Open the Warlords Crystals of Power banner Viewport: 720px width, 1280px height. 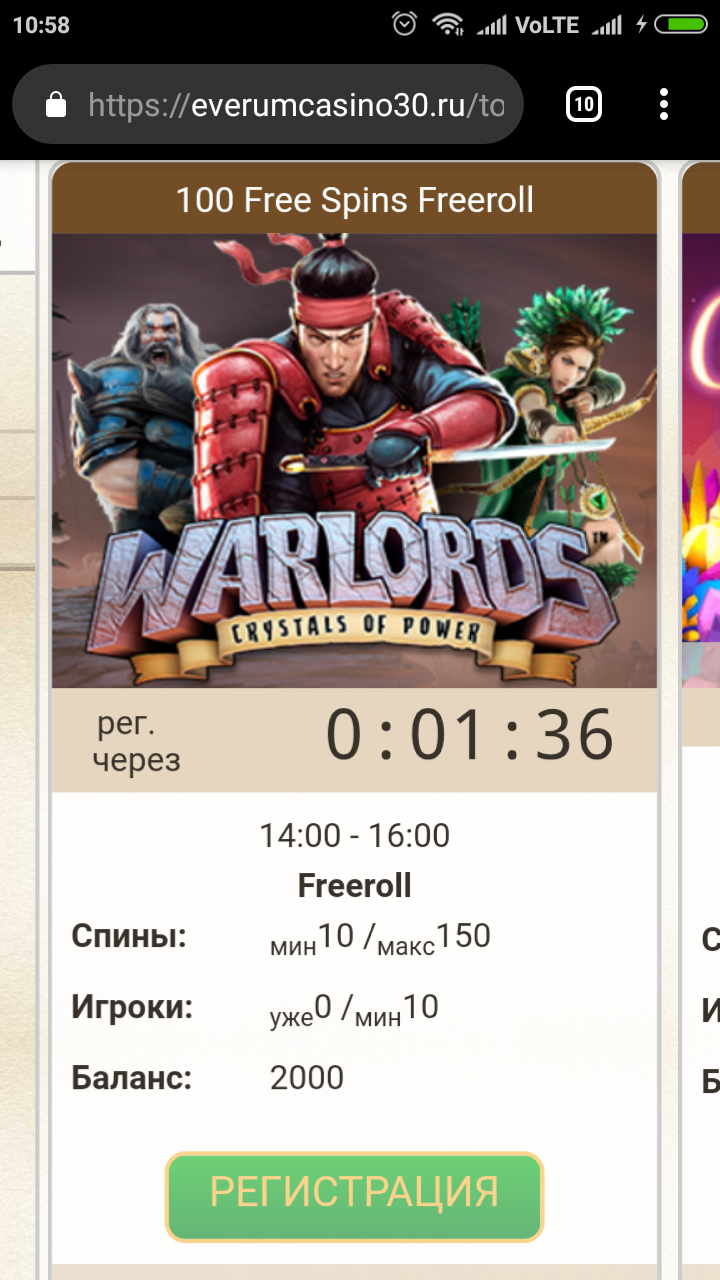point(355,461)
